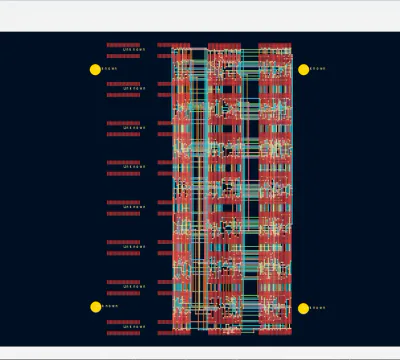Click the fifth 'Unknown' pad label from top
Viewport: 400px width, 360px height.
click(x=134, y=207)
